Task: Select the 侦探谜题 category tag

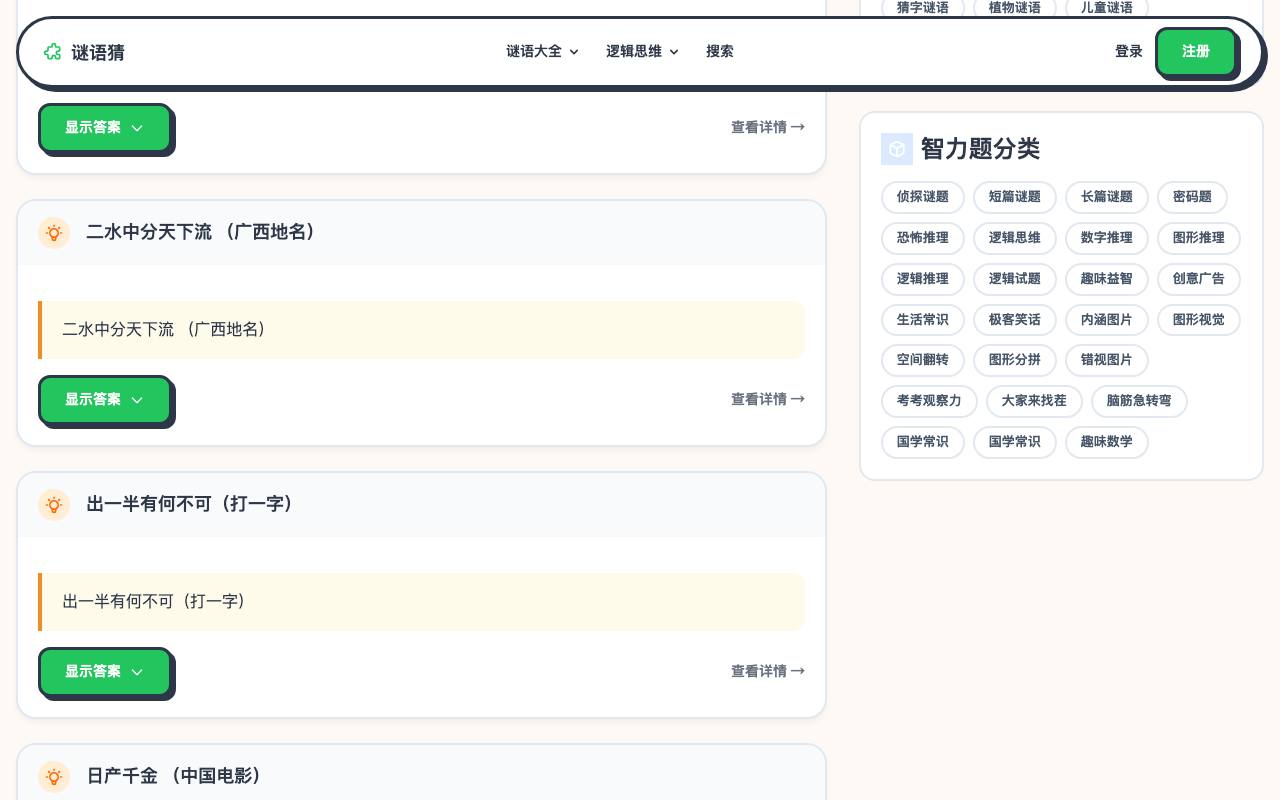Action: (923, 197)
